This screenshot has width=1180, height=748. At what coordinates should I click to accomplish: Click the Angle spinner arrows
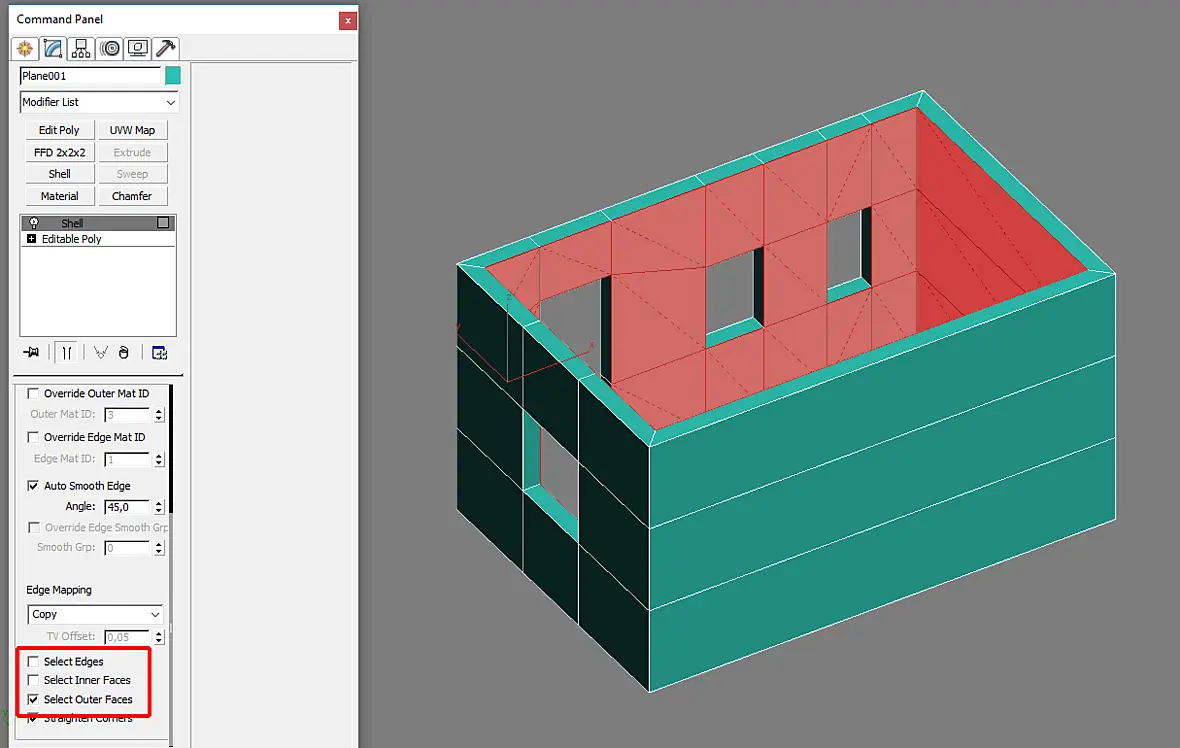tap(159, 506)
